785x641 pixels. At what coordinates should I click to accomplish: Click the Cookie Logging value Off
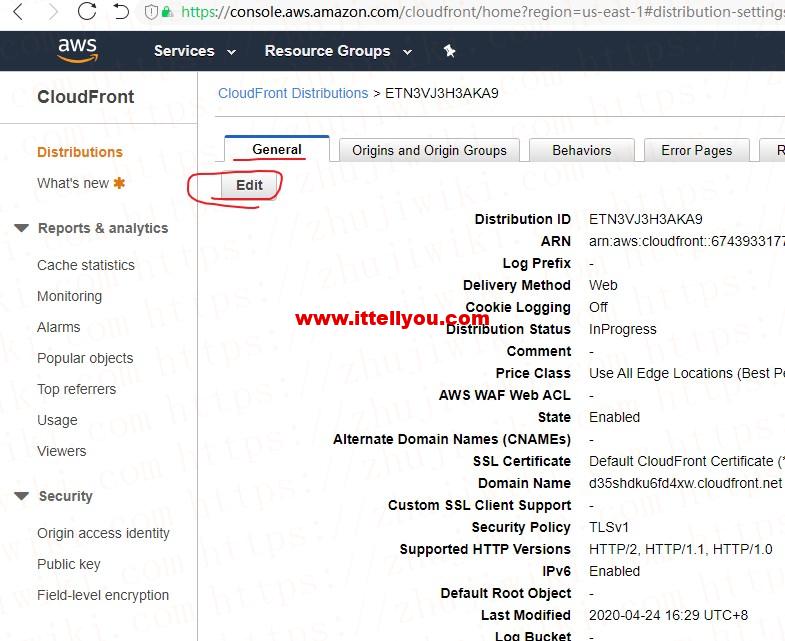pyautogui.click(x=598, y=307)
